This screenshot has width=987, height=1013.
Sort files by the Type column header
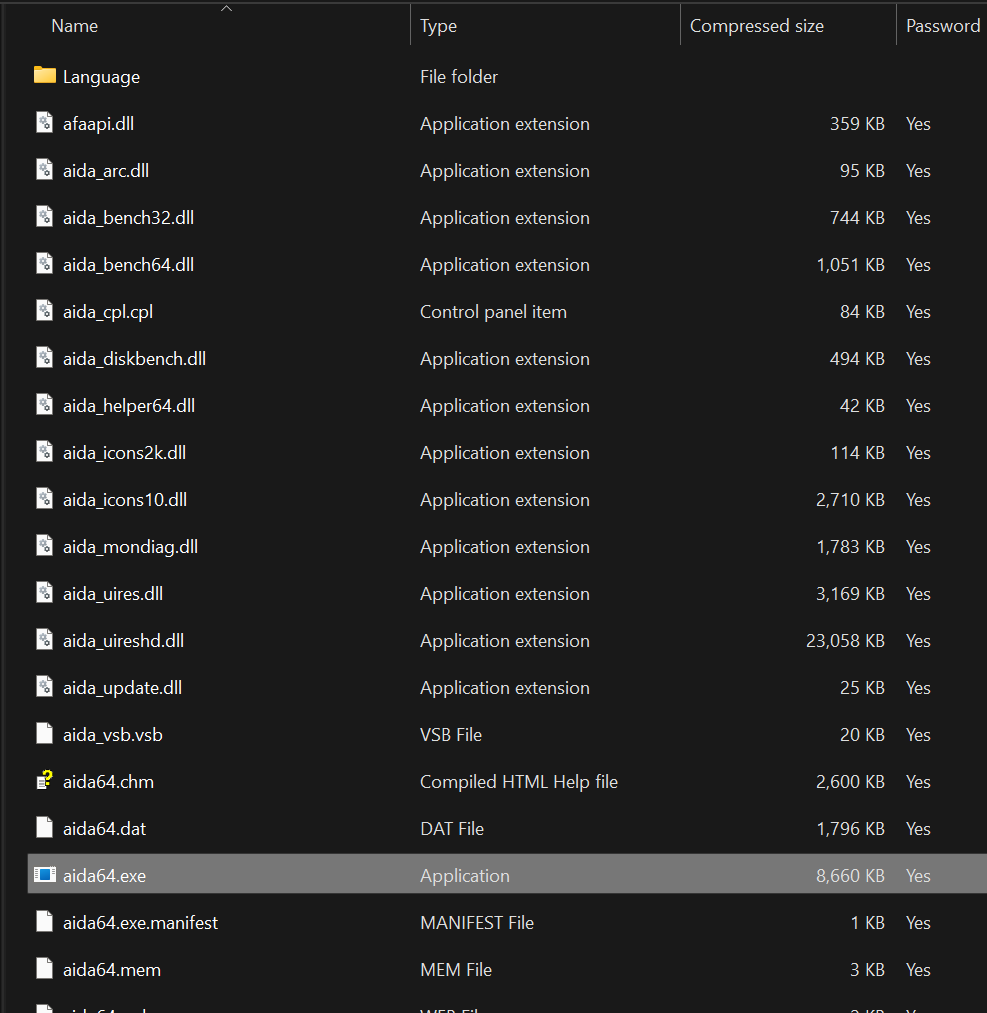pyautogui.click(x=439, y=26)
